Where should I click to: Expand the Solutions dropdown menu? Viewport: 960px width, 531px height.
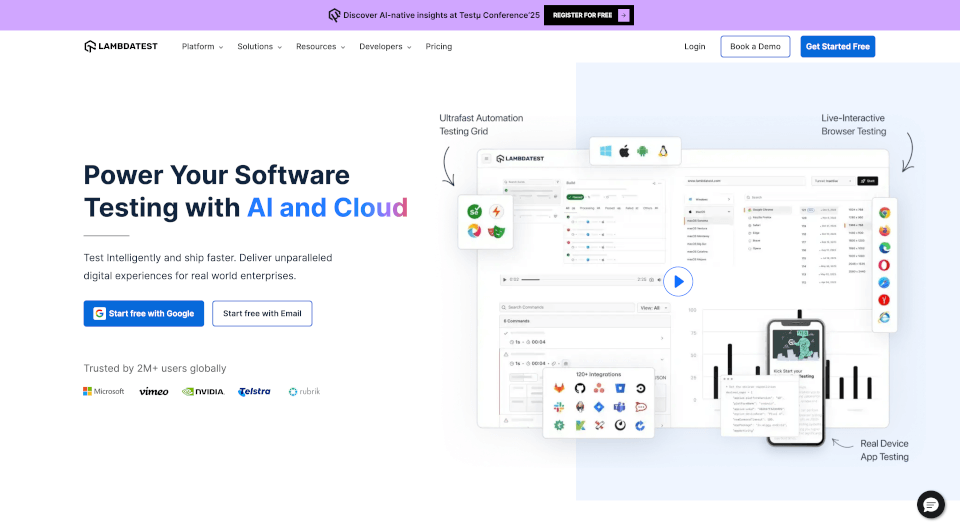(259, 47)
